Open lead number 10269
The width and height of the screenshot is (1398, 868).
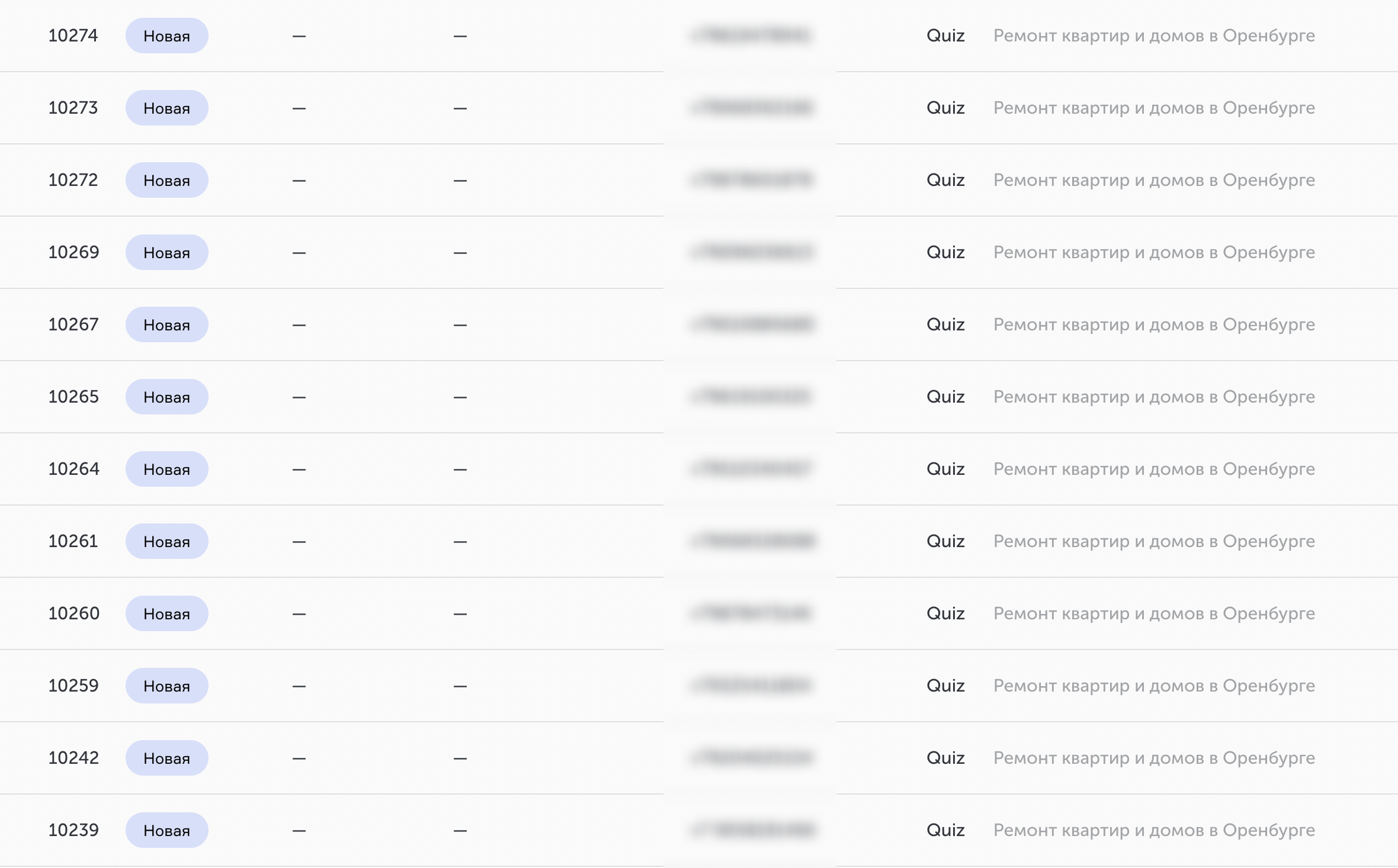click(73, 252)
